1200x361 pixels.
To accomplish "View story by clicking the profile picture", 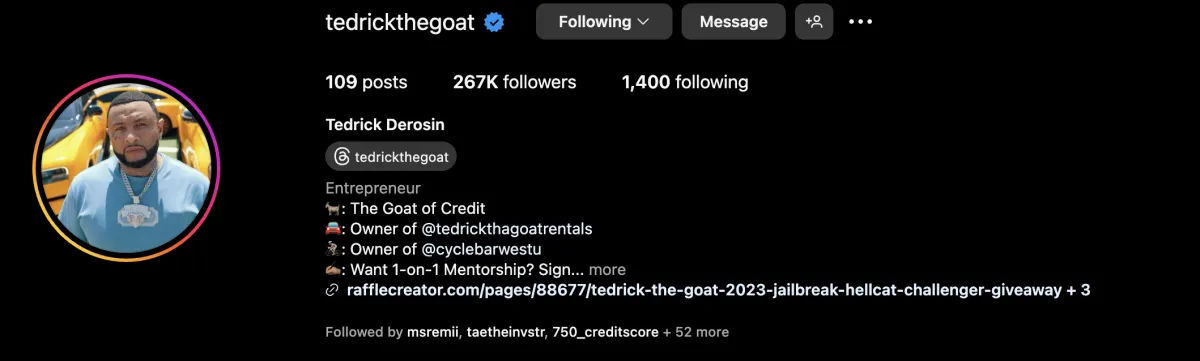I will click(x=126, y=167).
